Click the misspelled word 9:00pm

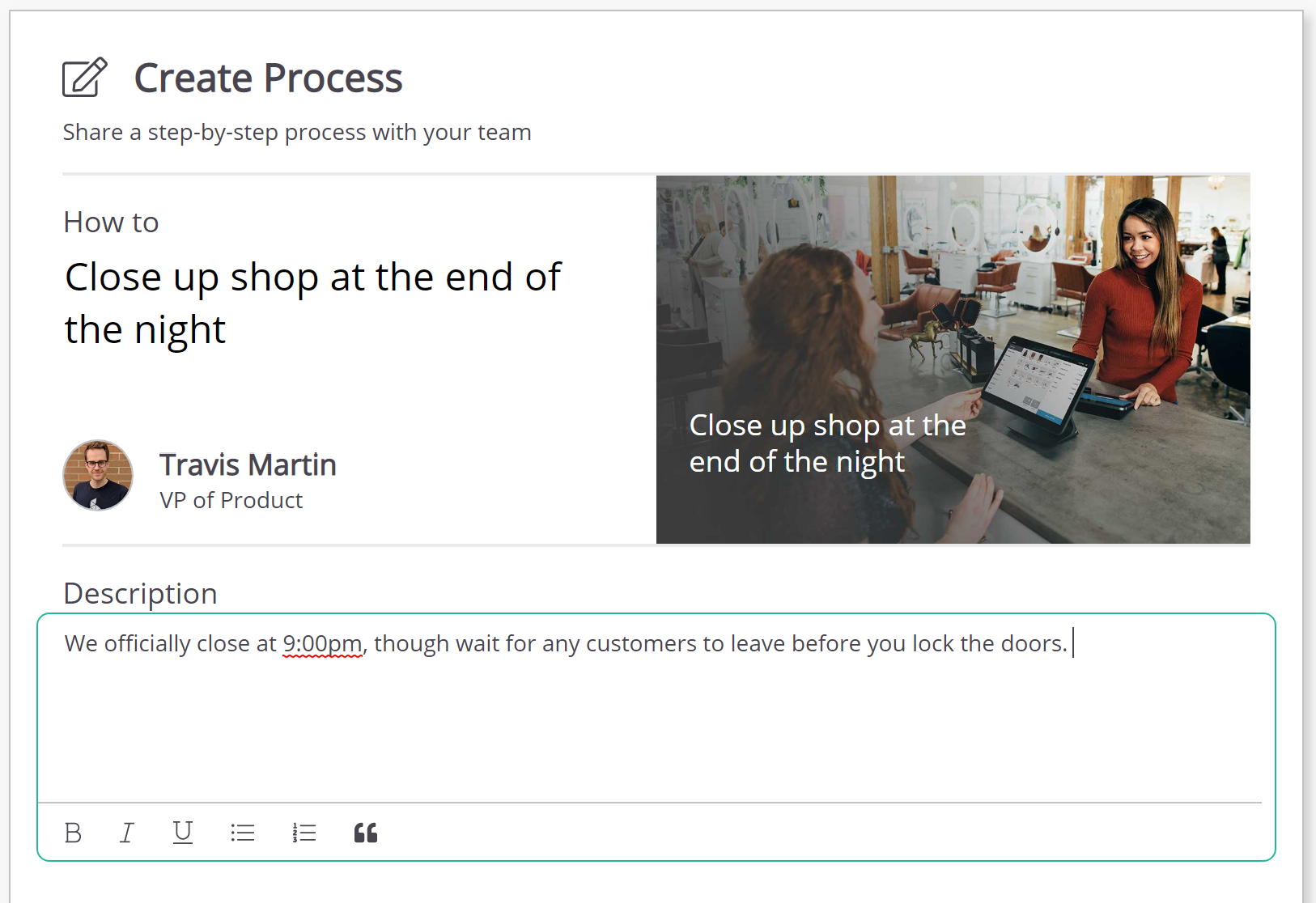[x=322, y=644]
